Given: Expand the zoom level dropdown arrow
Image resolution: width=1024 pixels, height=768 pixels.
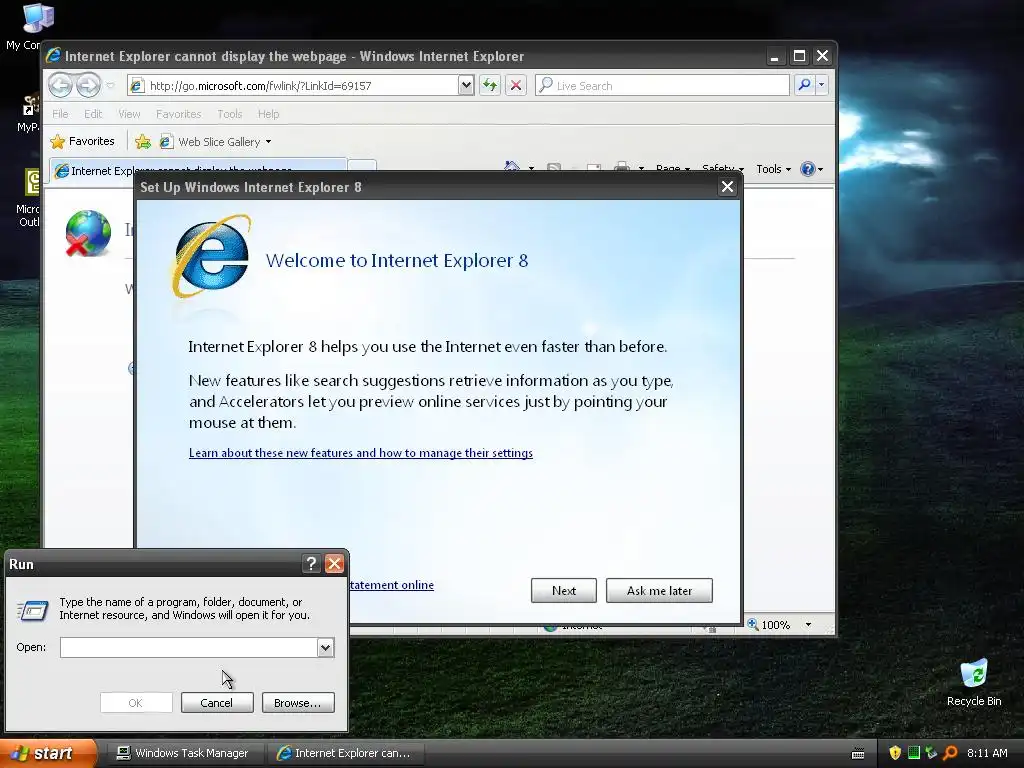Looking at the screenshot, I should (808, 624).
